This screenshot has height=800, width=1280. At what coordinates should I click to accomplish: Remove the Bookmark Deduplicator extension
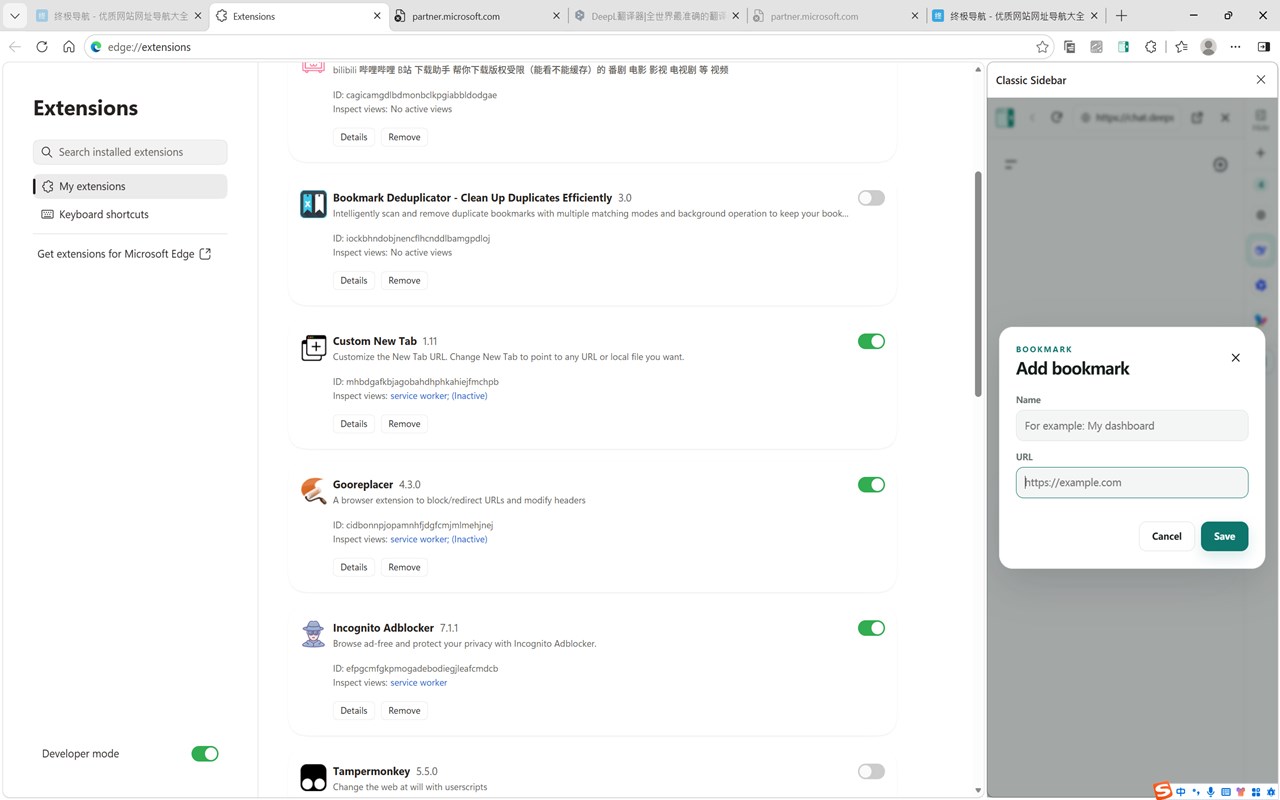404,281
